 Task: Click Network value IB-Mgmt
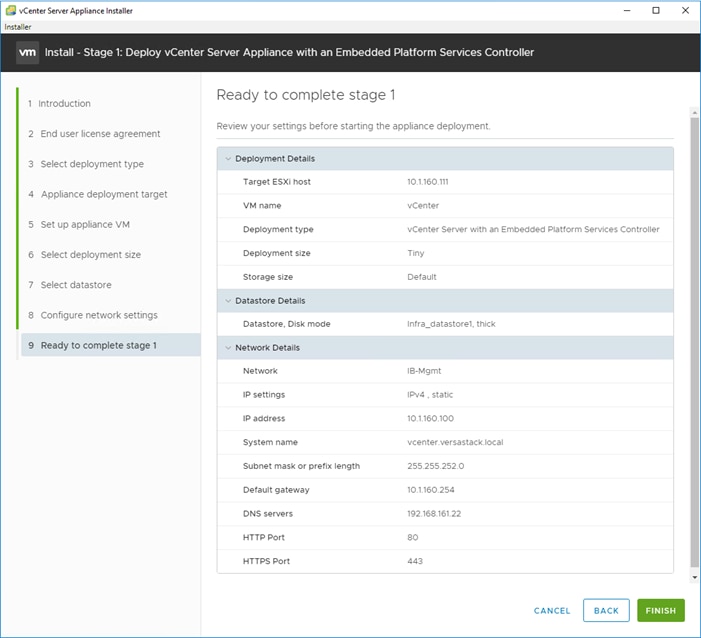click(x=424, y=371)
